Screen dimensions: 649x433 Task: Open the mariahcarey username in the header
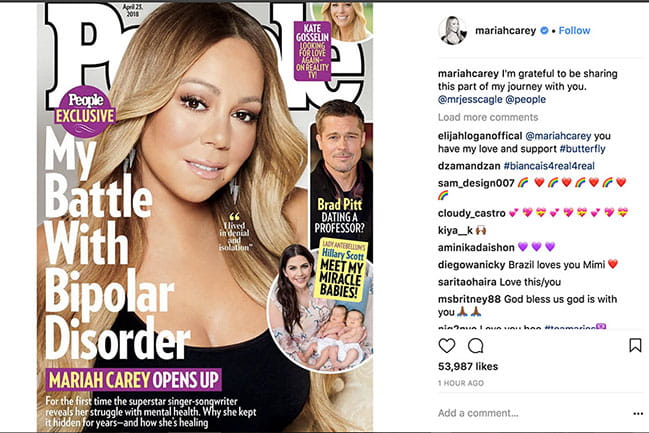505,30
